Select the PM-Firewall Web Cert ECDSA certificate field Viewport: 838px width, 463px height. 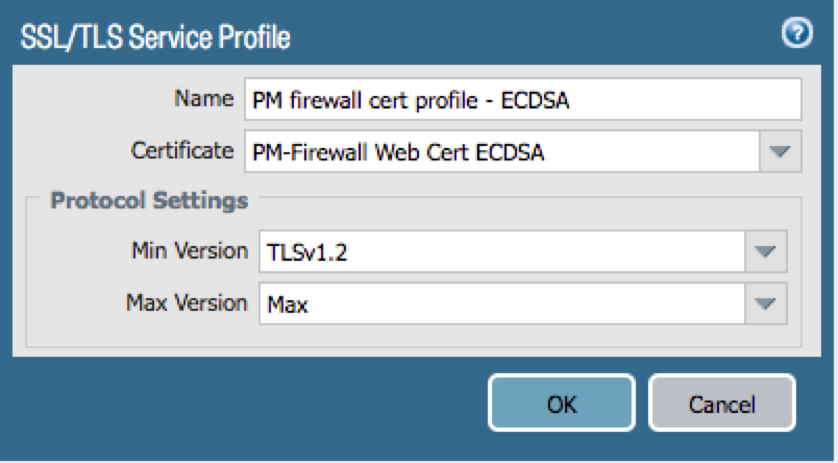click(x=502, y=152)
